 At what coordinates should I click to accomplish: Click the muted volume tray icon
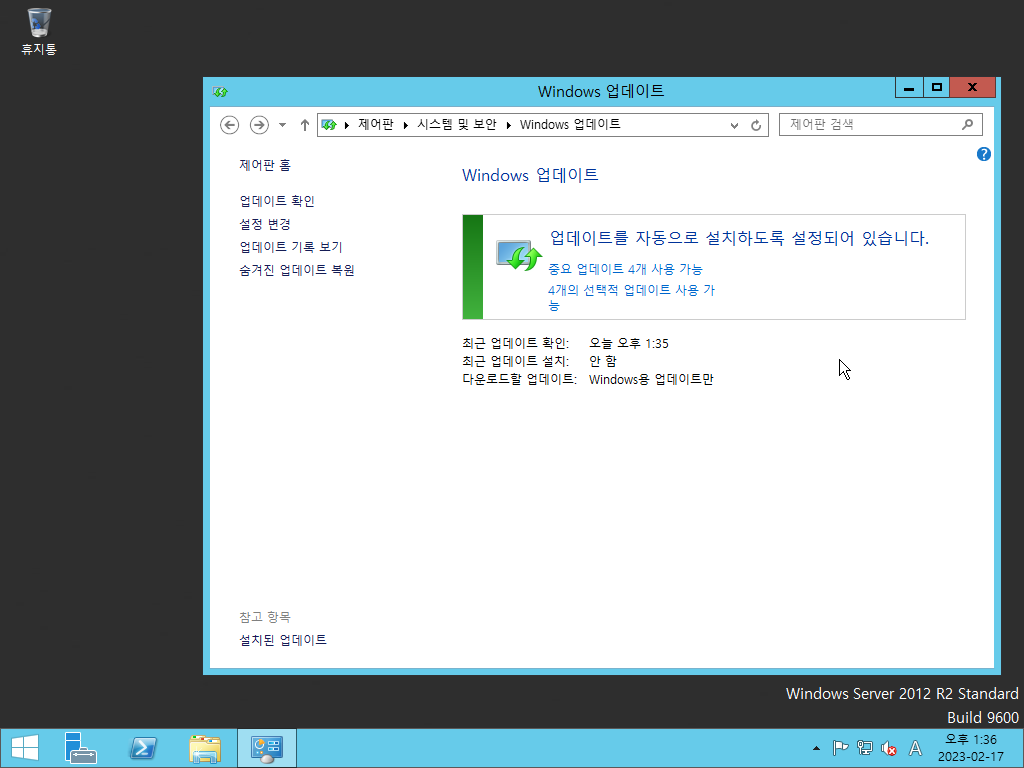[889, 748]
